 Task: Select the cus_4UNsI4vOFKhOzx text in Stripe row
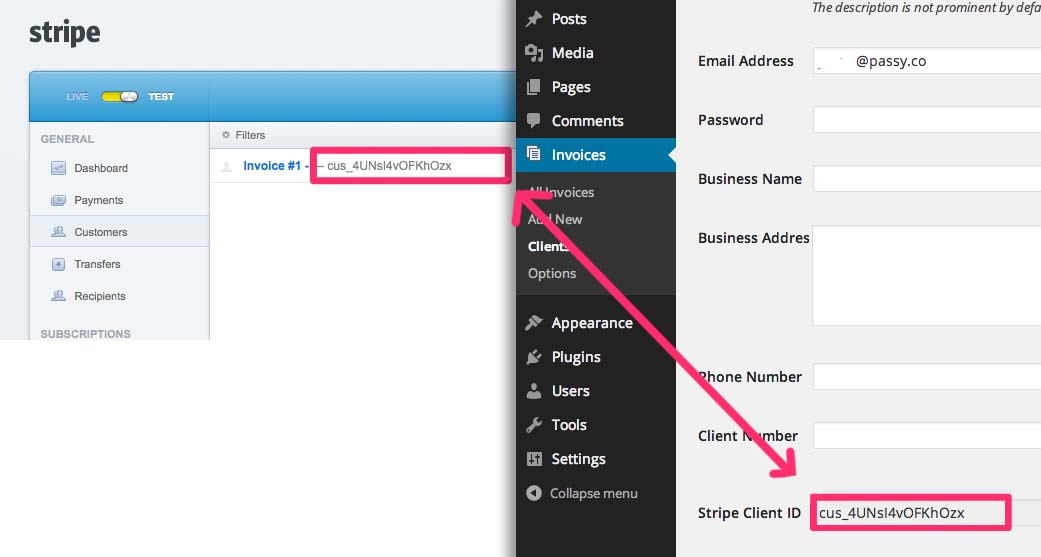click(389, 166)
